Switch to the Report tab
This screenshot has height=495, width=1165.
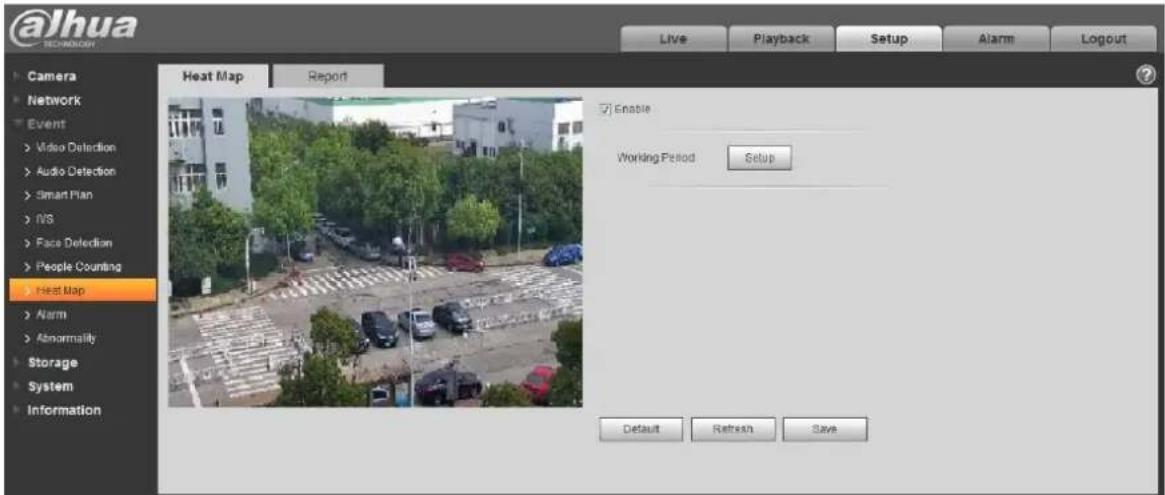[328, 76]
